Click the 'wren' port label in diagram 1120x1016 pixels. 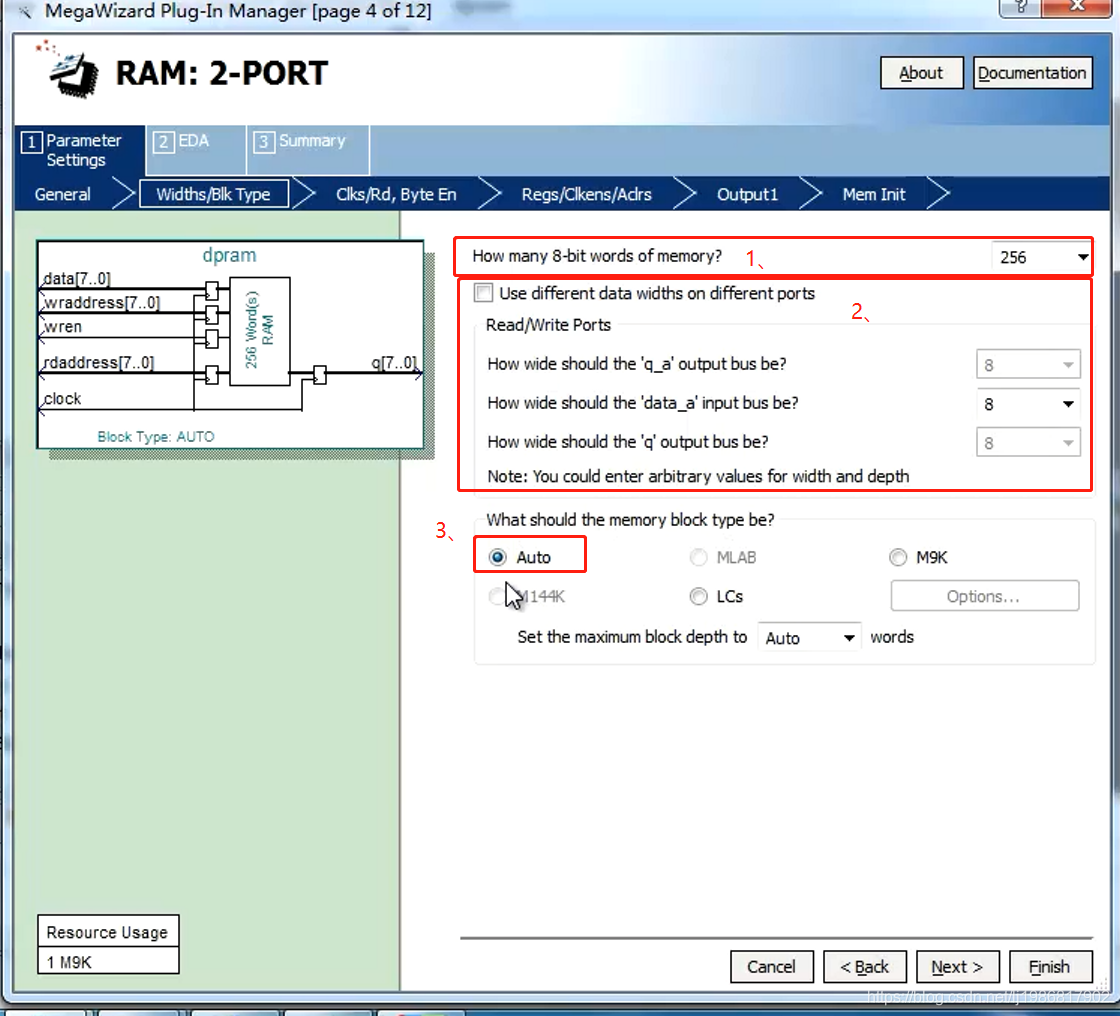point(63,327)
